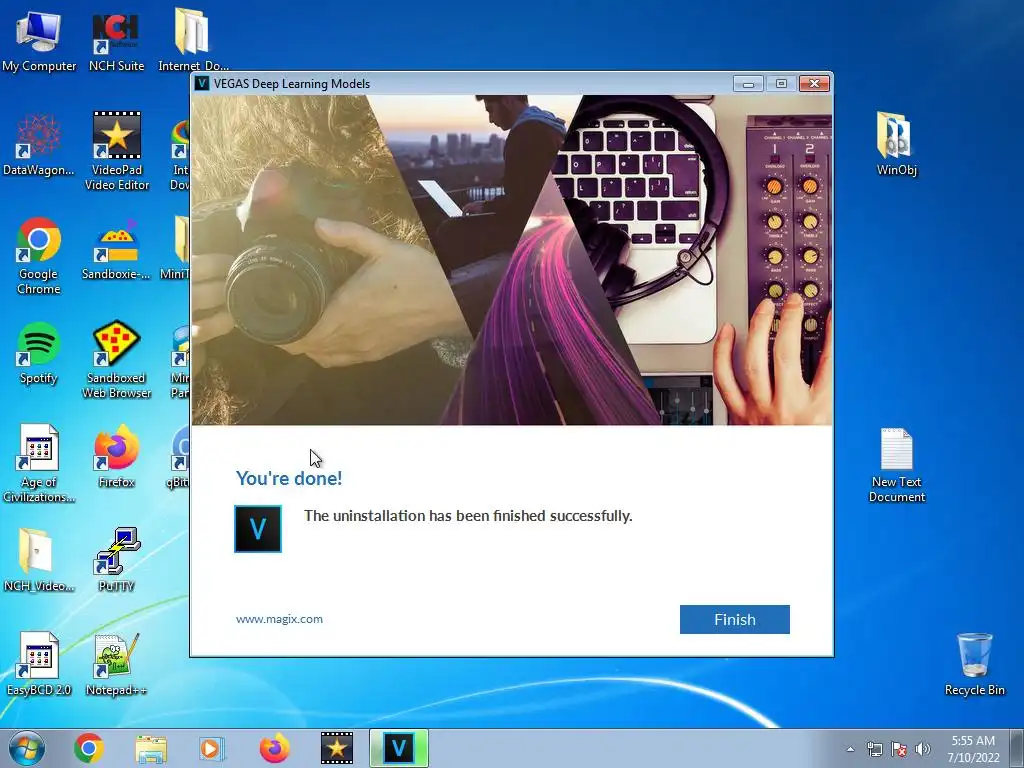Click the Finish button
The height and width of the screenshot is (768, 1024).
coord(735,619)
